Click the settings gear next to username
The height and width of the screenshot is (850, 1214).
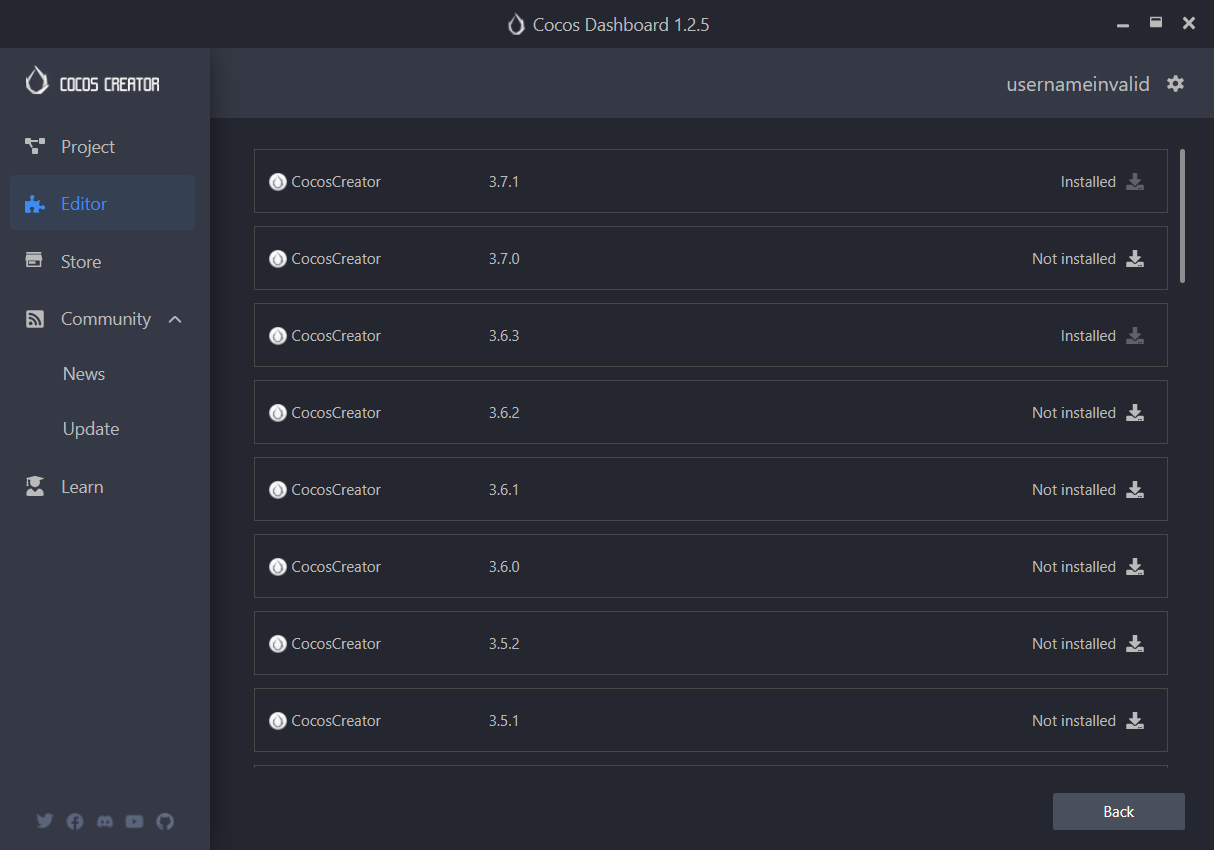[x=1175, y=84]
